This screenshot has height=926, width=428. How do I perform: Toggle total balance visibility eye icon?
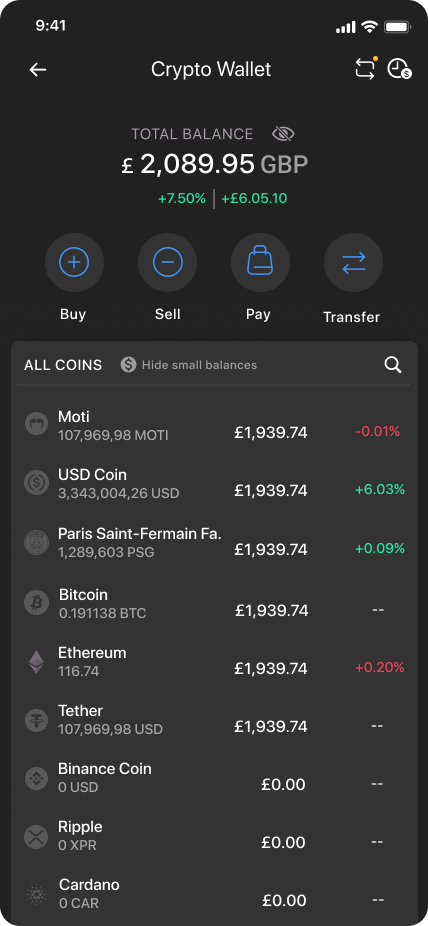point(283,134)
